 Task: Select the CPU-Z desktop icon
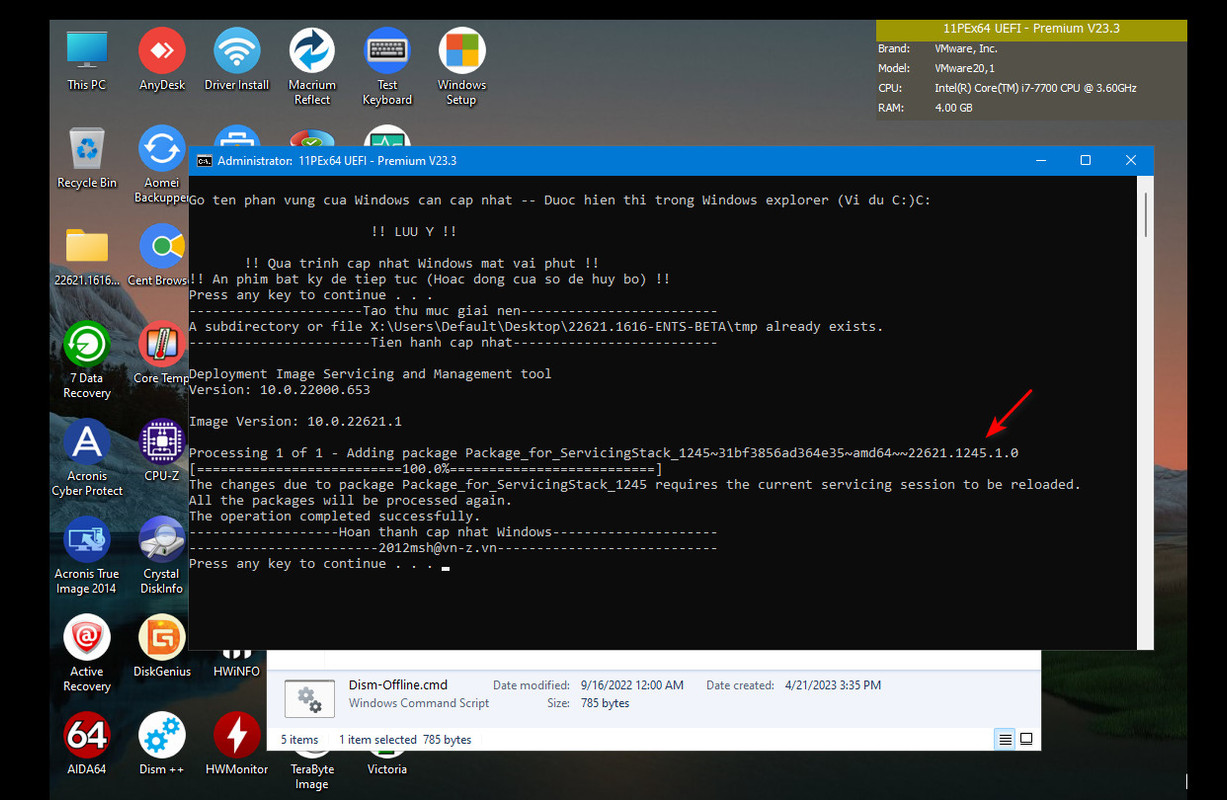pos(162,451)
